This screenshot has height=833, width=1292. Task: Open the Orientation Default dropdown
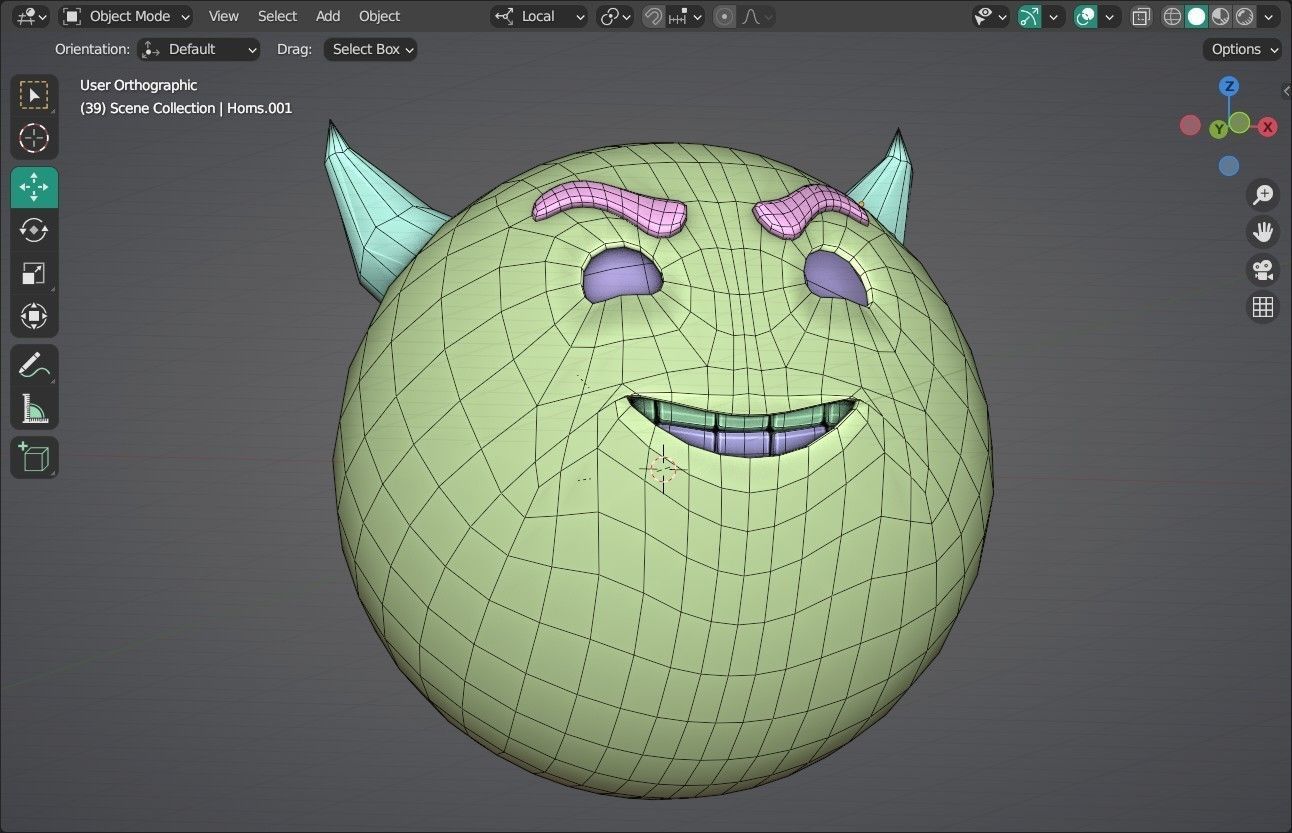[x=198, y=49]
